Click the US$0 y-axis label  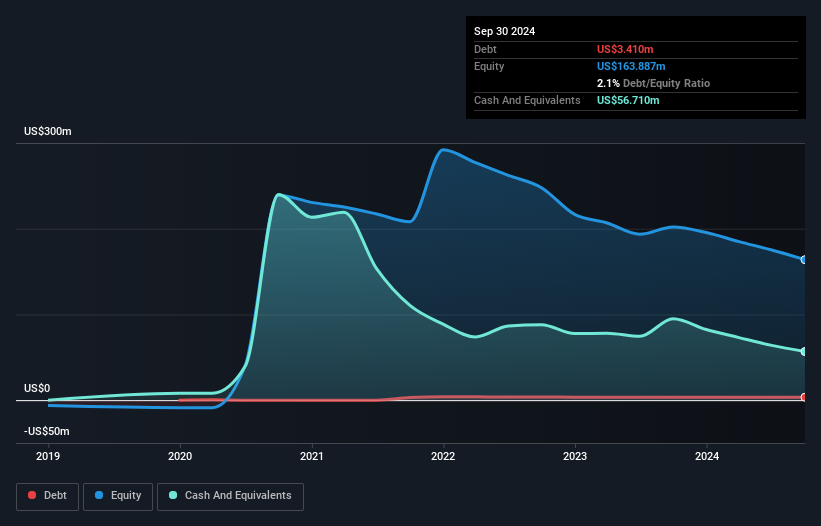pyautogui.click(x=37, y=388)
